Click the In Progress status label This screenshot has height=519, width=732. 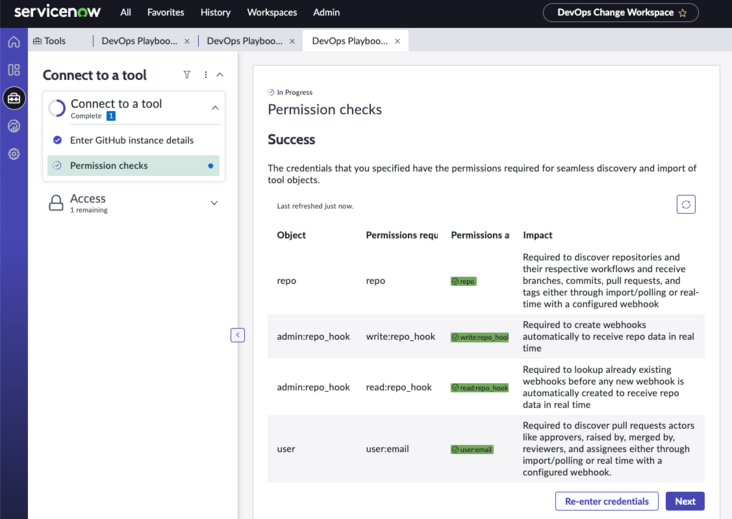(x=294, y=92)
